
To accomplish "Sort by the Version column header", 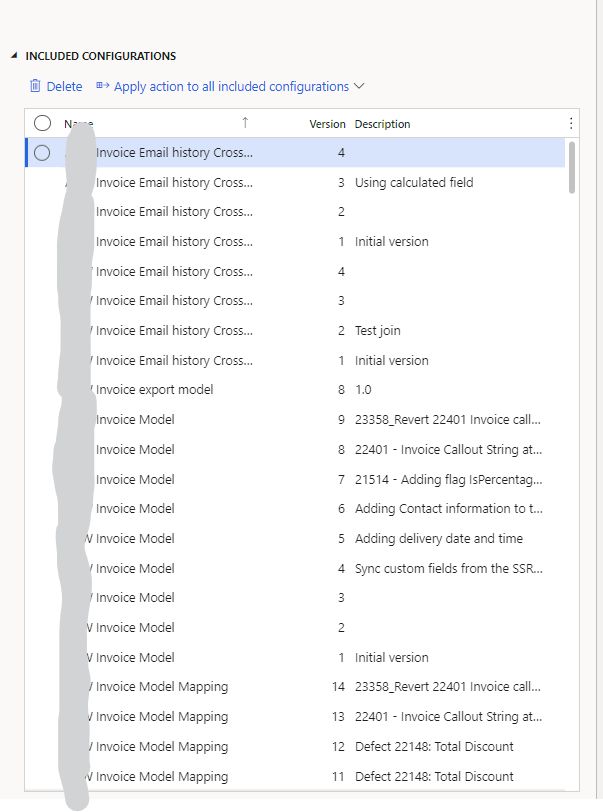I will pos(327,124).
